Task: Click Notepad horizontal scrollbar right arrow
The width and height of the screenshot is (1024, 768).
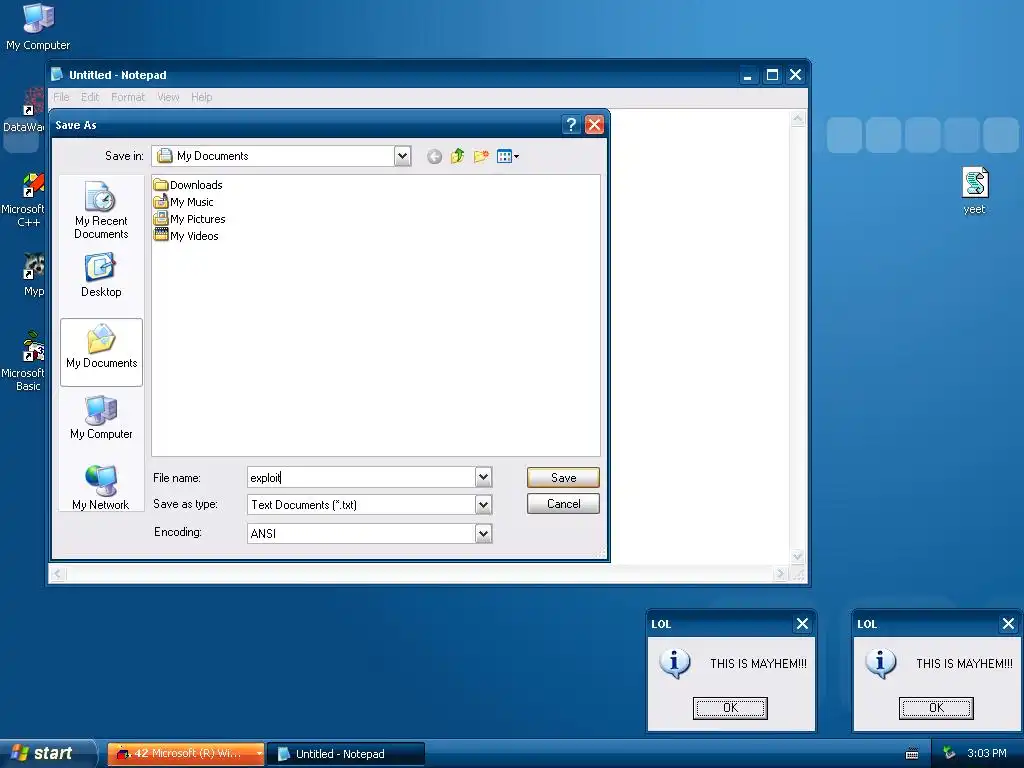Action: 780,574
